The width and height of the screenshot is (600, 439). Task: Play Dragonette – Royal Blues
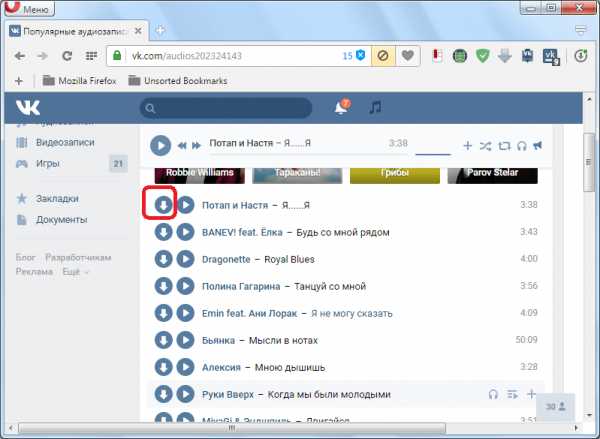pyautogui.click(x=186, y=259)
